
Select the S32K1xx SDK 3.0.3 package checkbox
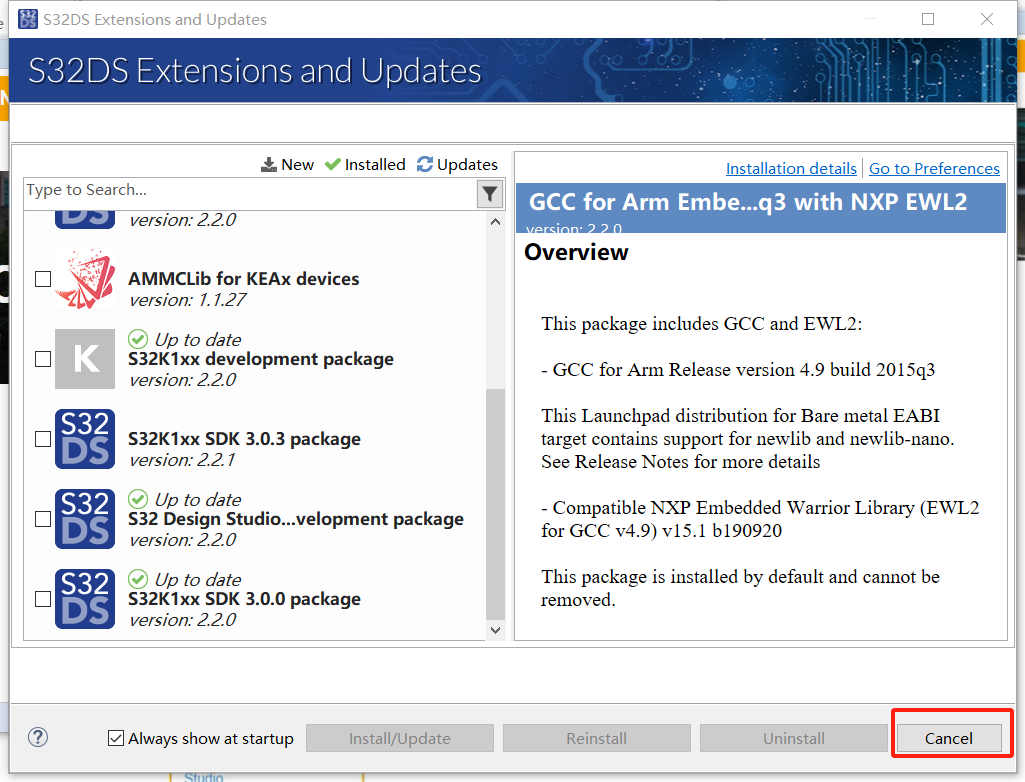[x=43, y=439]
